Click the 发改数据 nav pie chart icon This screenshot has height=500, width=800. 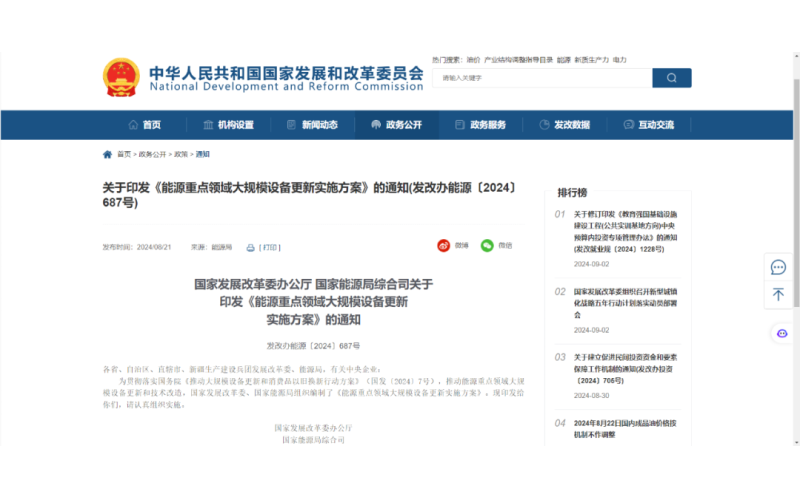point(544,125)
